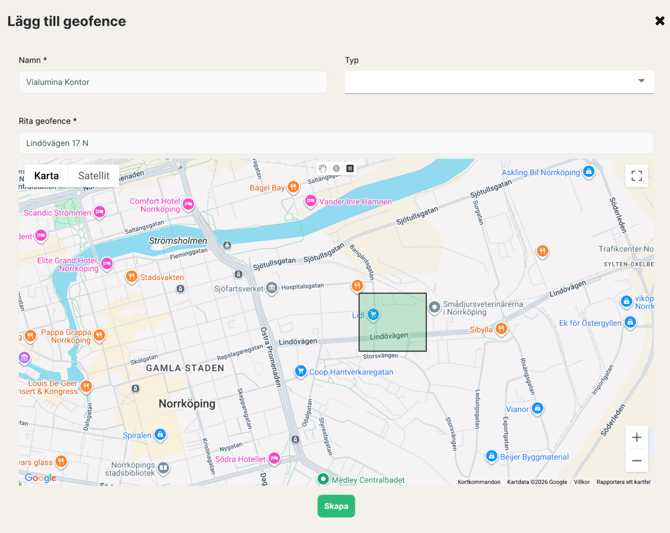
Task: Switch to Karta map view
Action: coord(46,176)
